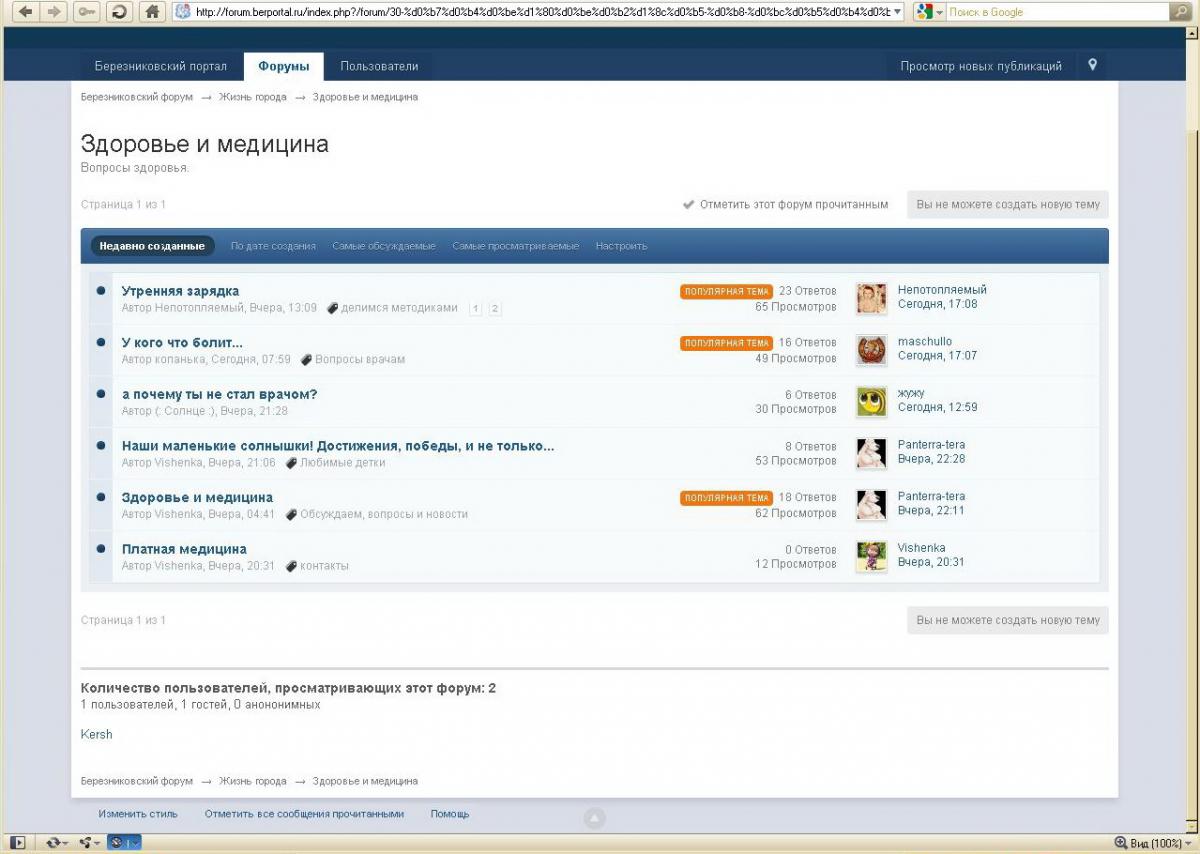
Task: Click the browser Back arrow button
Action: [x=25, y=12]
